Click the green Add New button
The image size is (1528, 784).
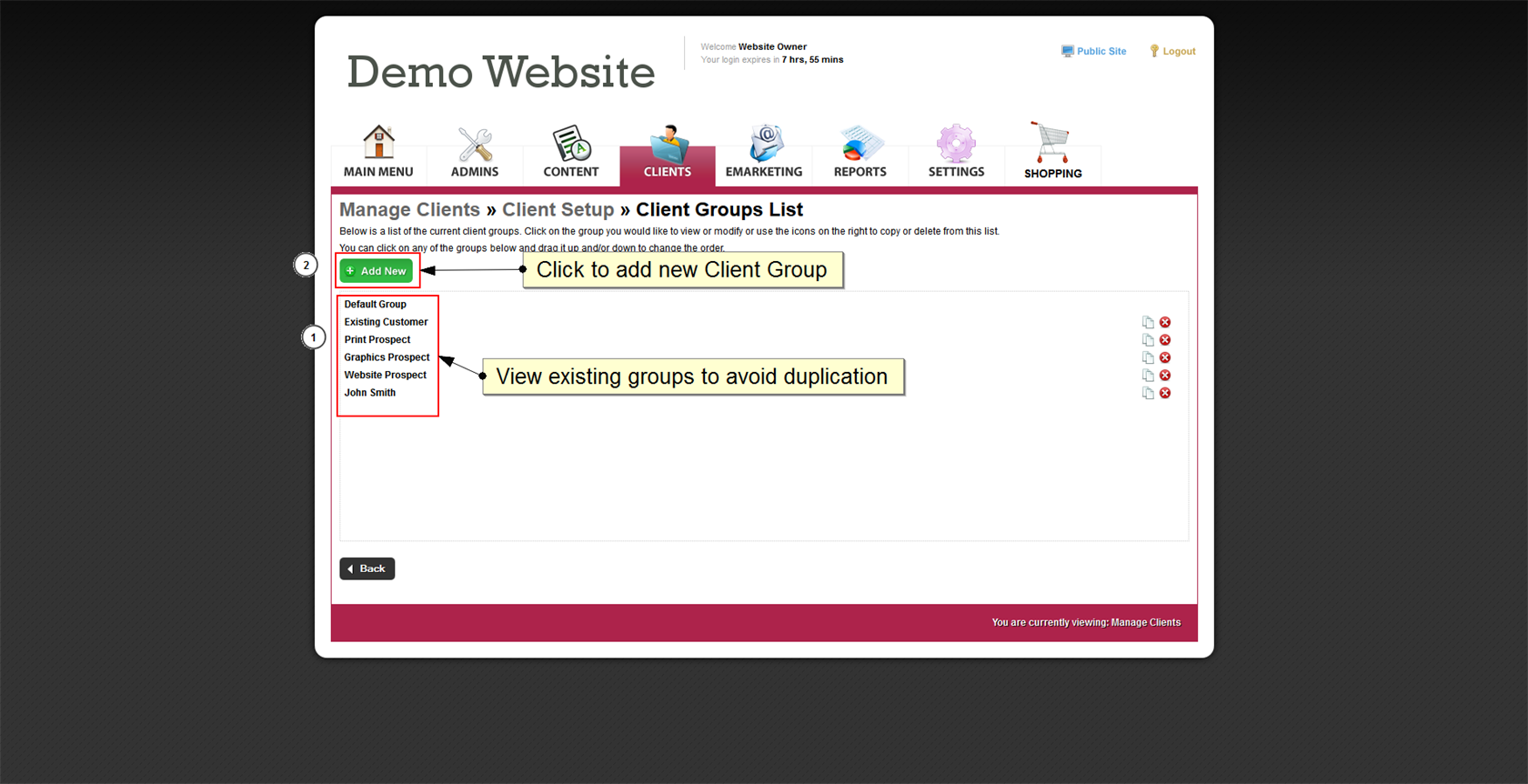377,271
